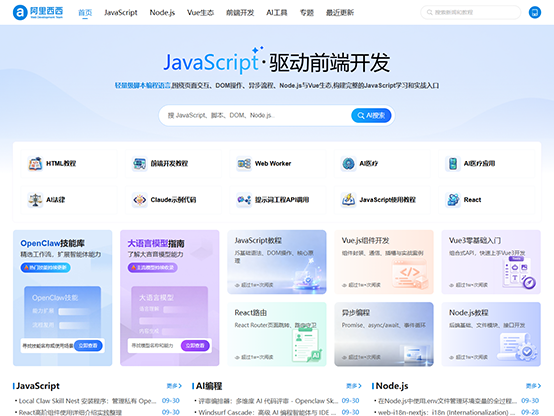Open the 最近更新 navigation item

coord(340,12)
